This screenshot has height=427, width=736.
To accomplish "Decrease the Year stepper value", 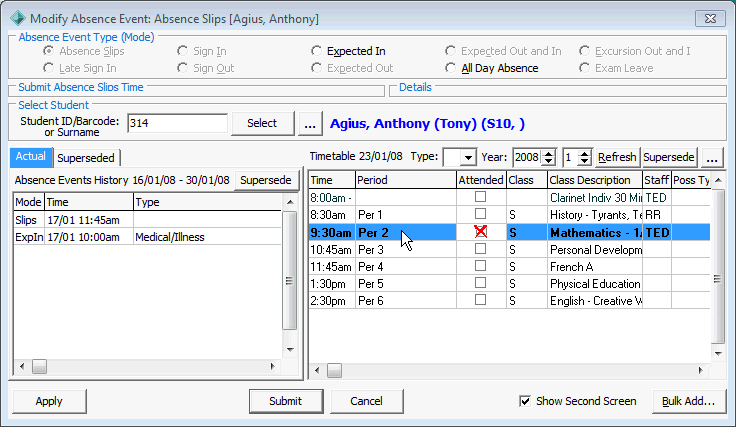I will tap(548, 161).
